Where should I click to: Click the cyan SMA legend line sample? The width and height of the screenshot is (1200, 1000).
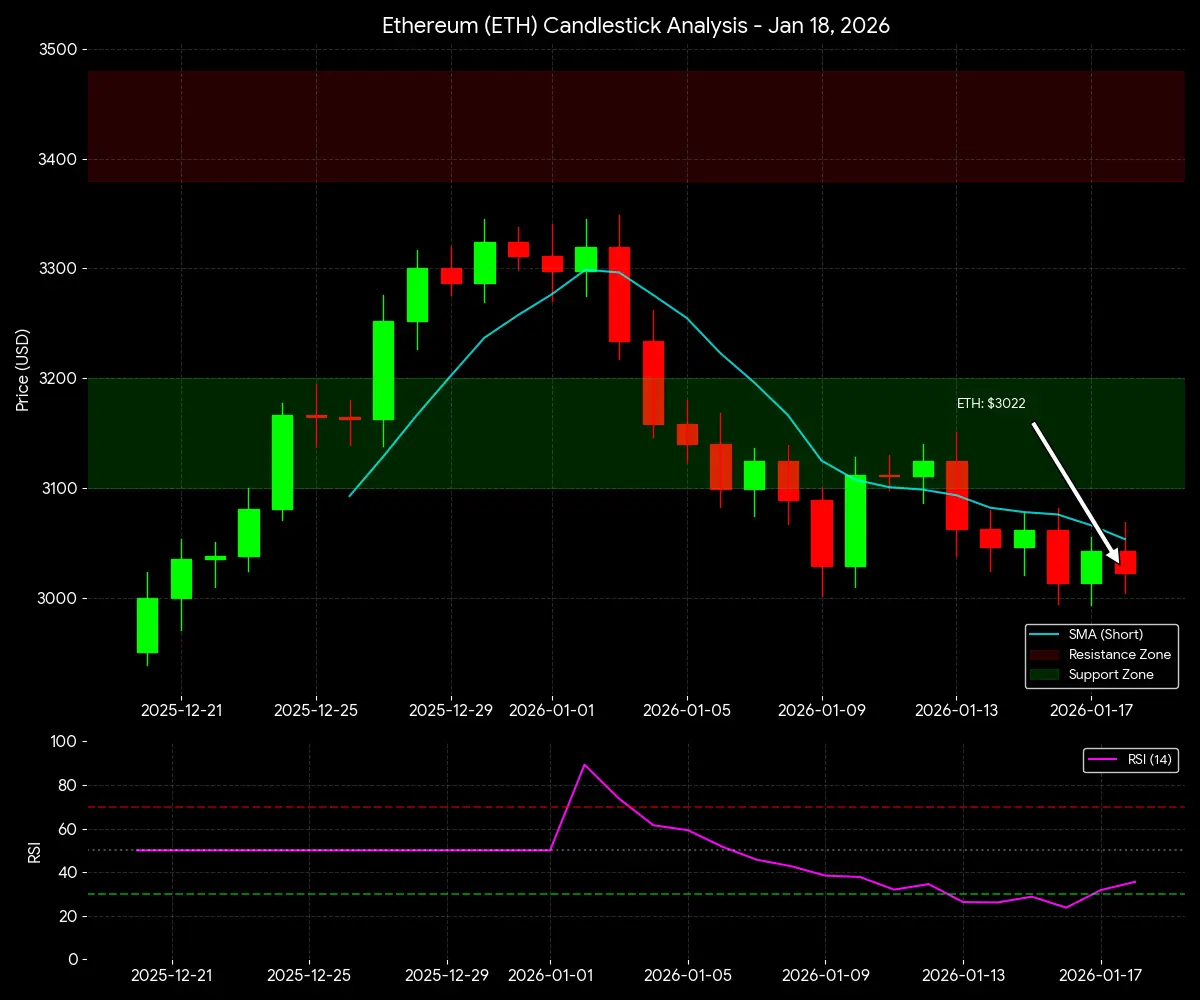coord(1045,634)
